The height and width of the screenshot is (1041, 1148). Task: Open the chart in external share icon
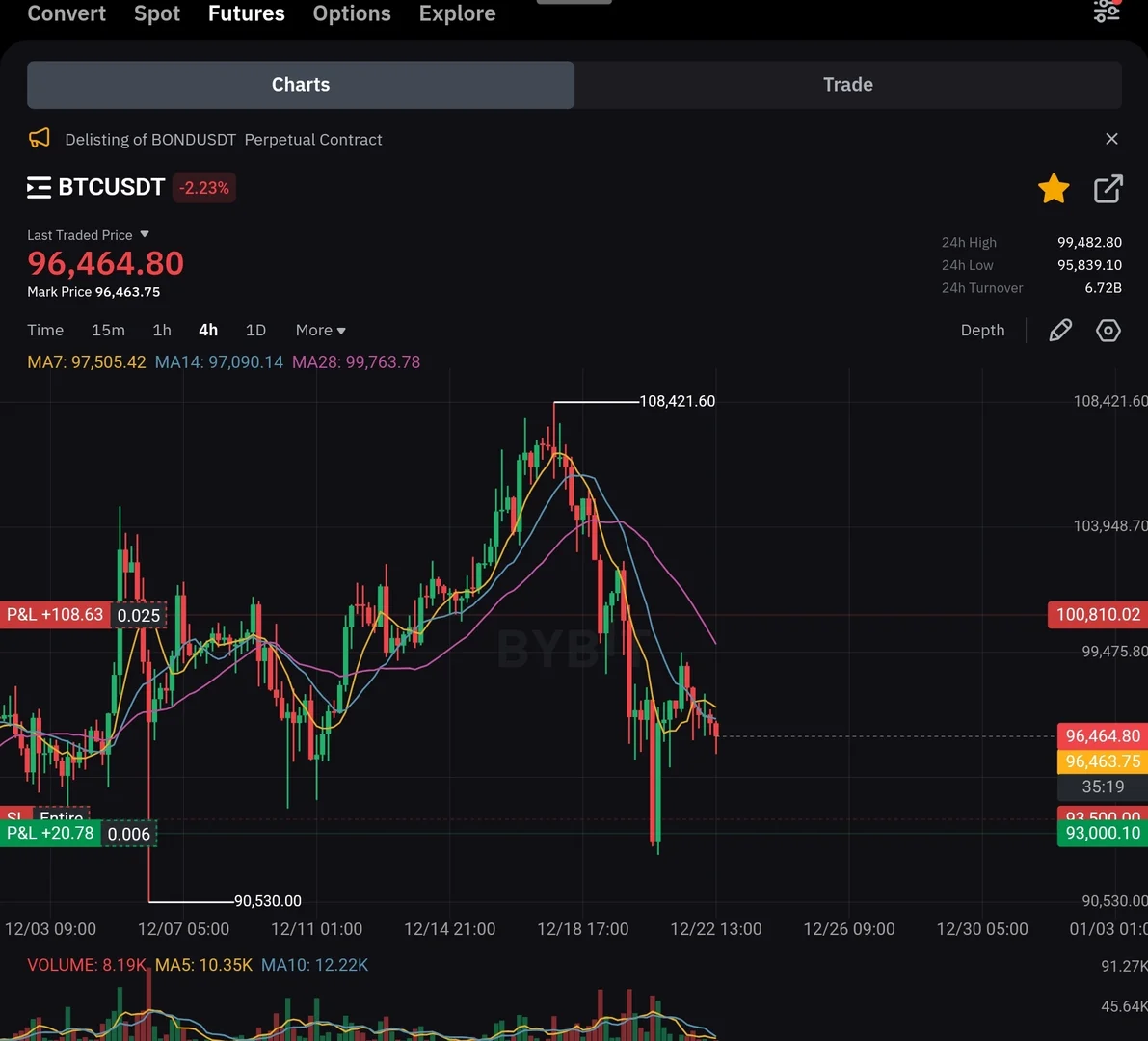point(1108,189)
